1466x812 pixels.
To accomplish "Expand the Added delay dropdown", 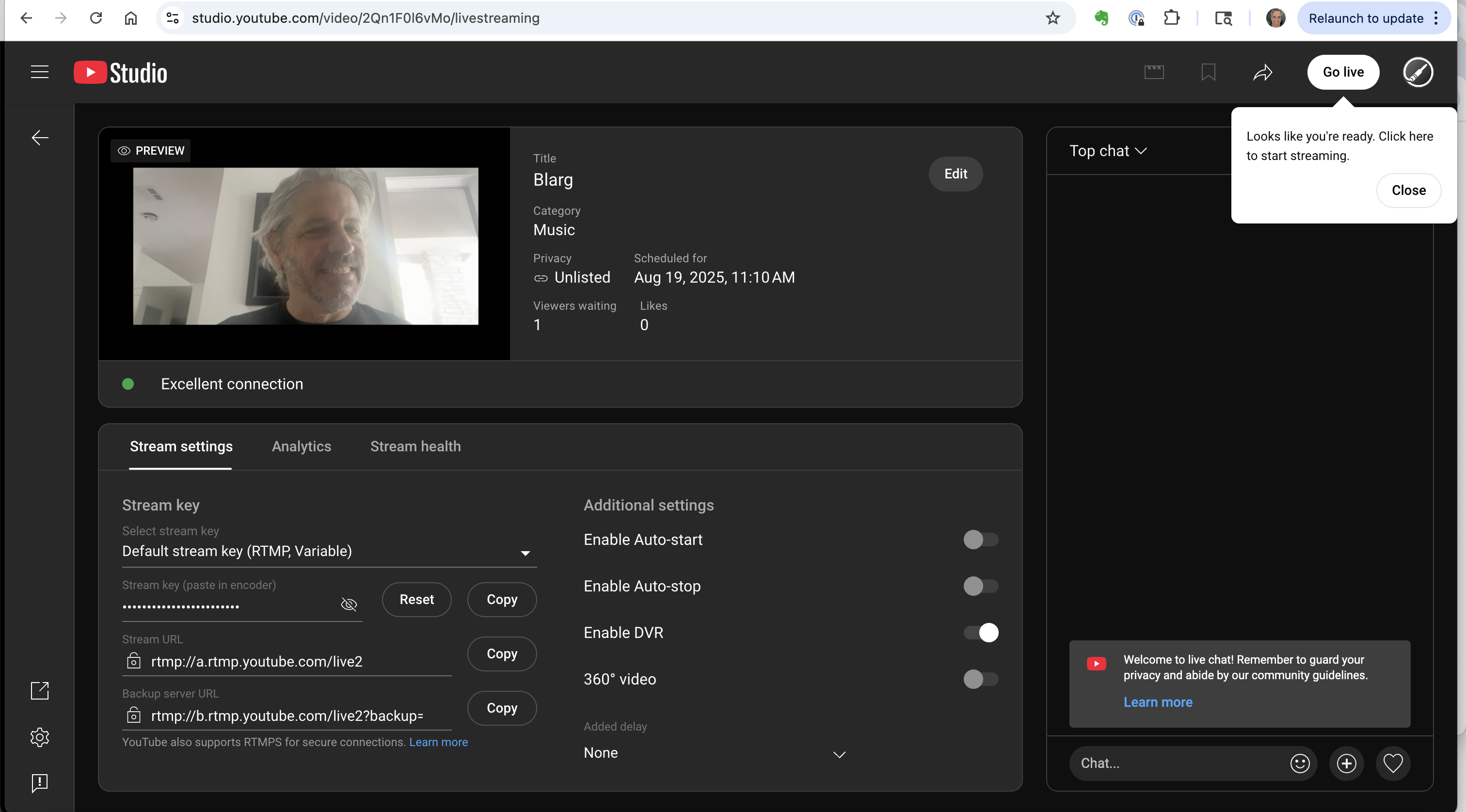I will click(x=714, y=753).
